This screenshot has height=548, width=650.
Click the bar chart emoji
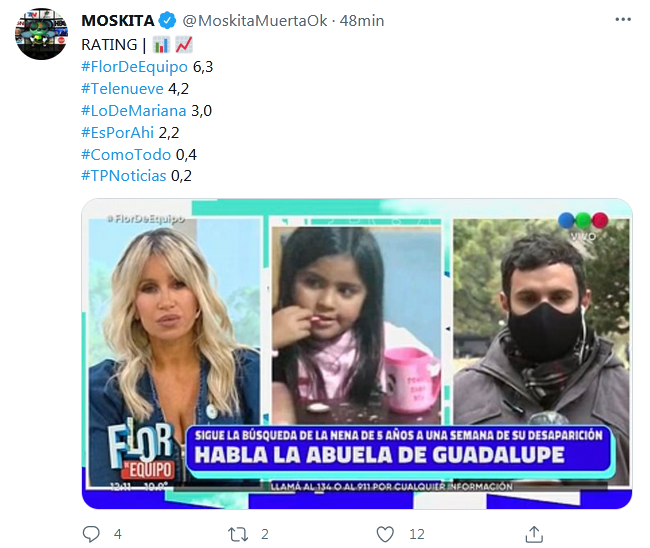coord(161,45)
